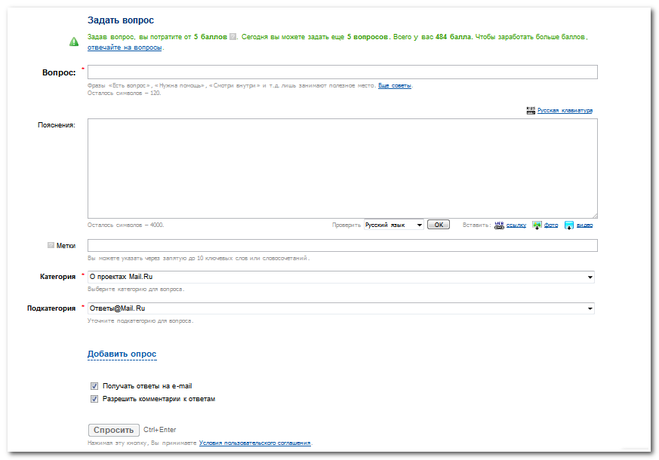The image size is (659, 460).
Task: Open the 'Добавить опрос' link
Action: click(x=122, y=354)
